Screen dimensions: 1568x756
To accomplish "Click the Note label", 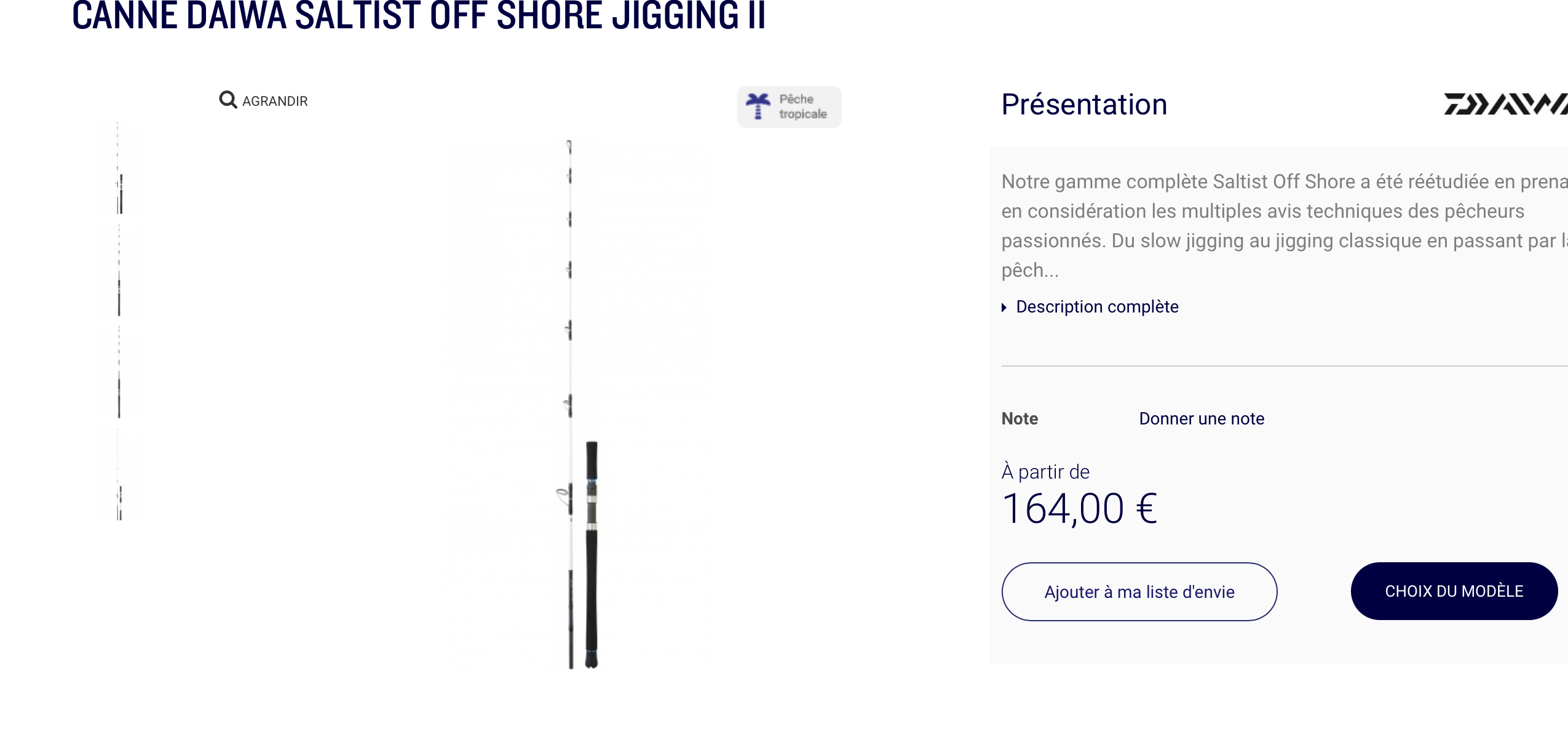I will point(1020,419).
